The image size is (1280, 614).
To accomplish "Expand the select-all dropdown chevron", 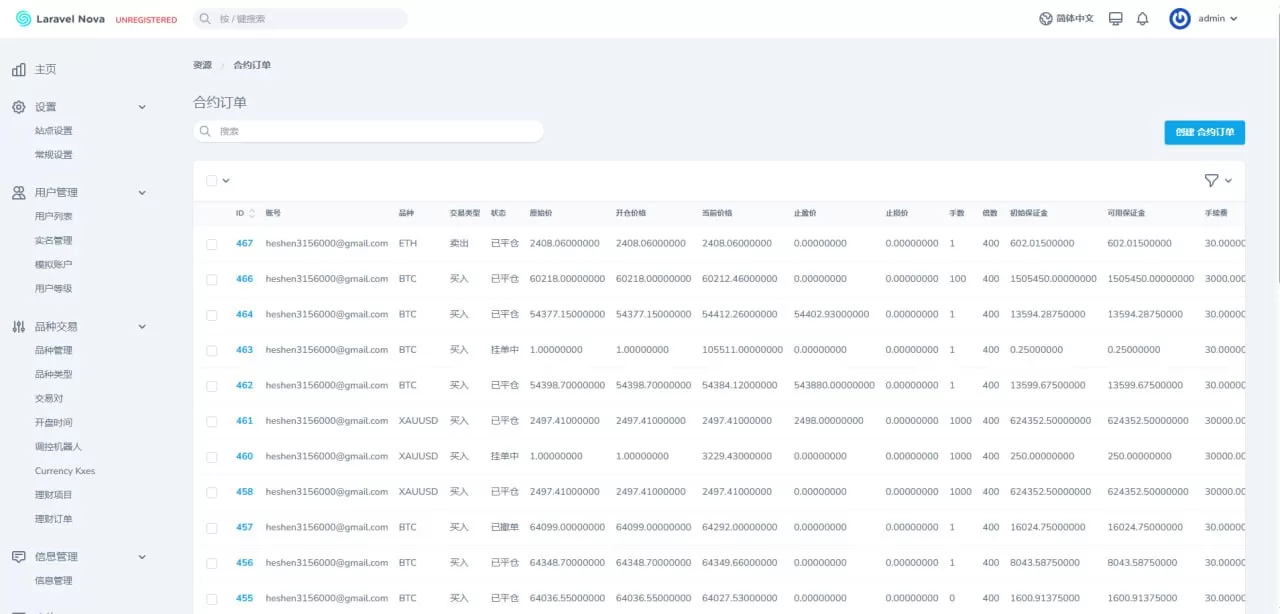I will tap(226, 181).
